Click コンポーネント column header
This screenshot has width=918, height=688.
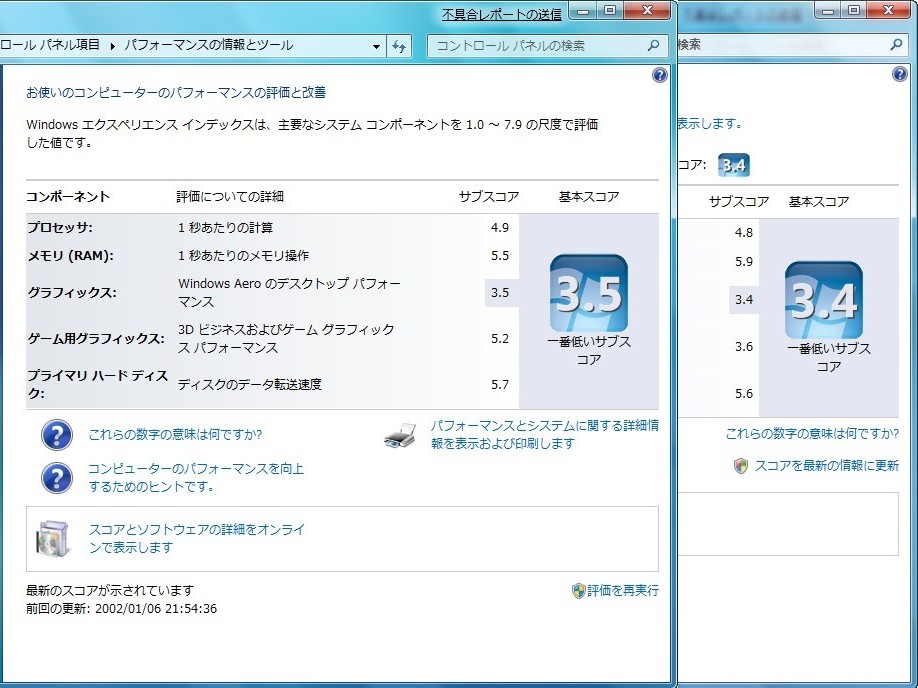pyautogui.click(x=68, y=197)
